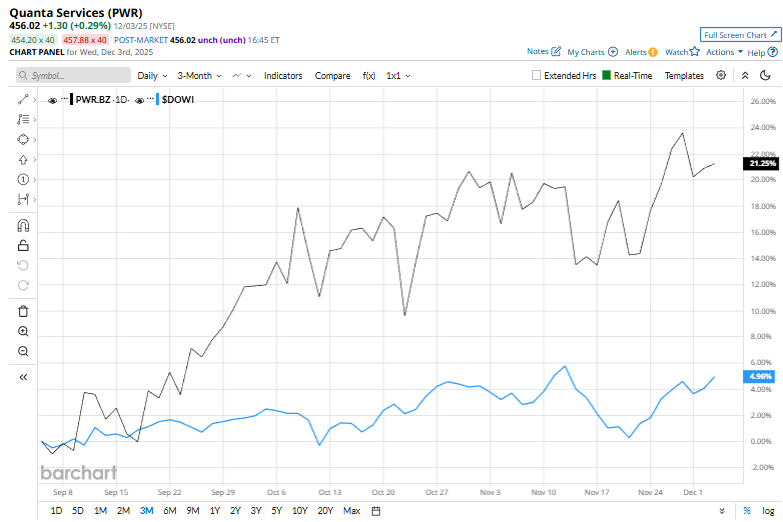Select the measure range tool

(x=23, y=199)
